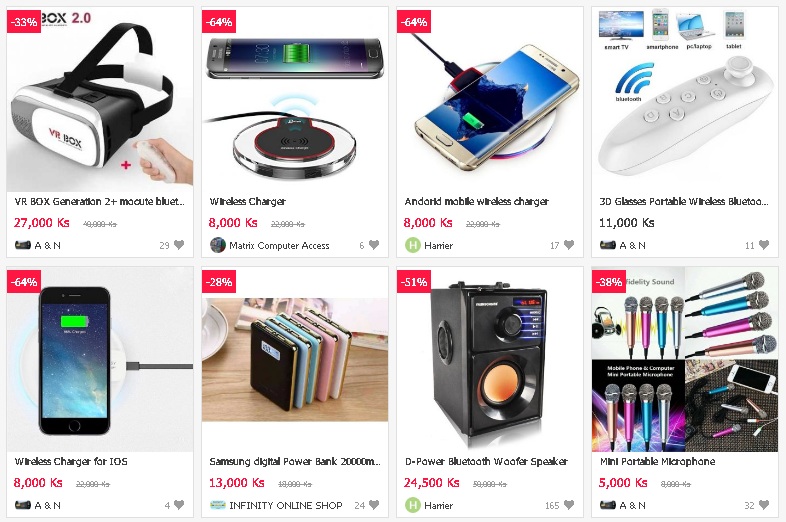Open the Bluetooth remote controller product image
This screenshot has width=786, height=522.
[x=685, y=99]
